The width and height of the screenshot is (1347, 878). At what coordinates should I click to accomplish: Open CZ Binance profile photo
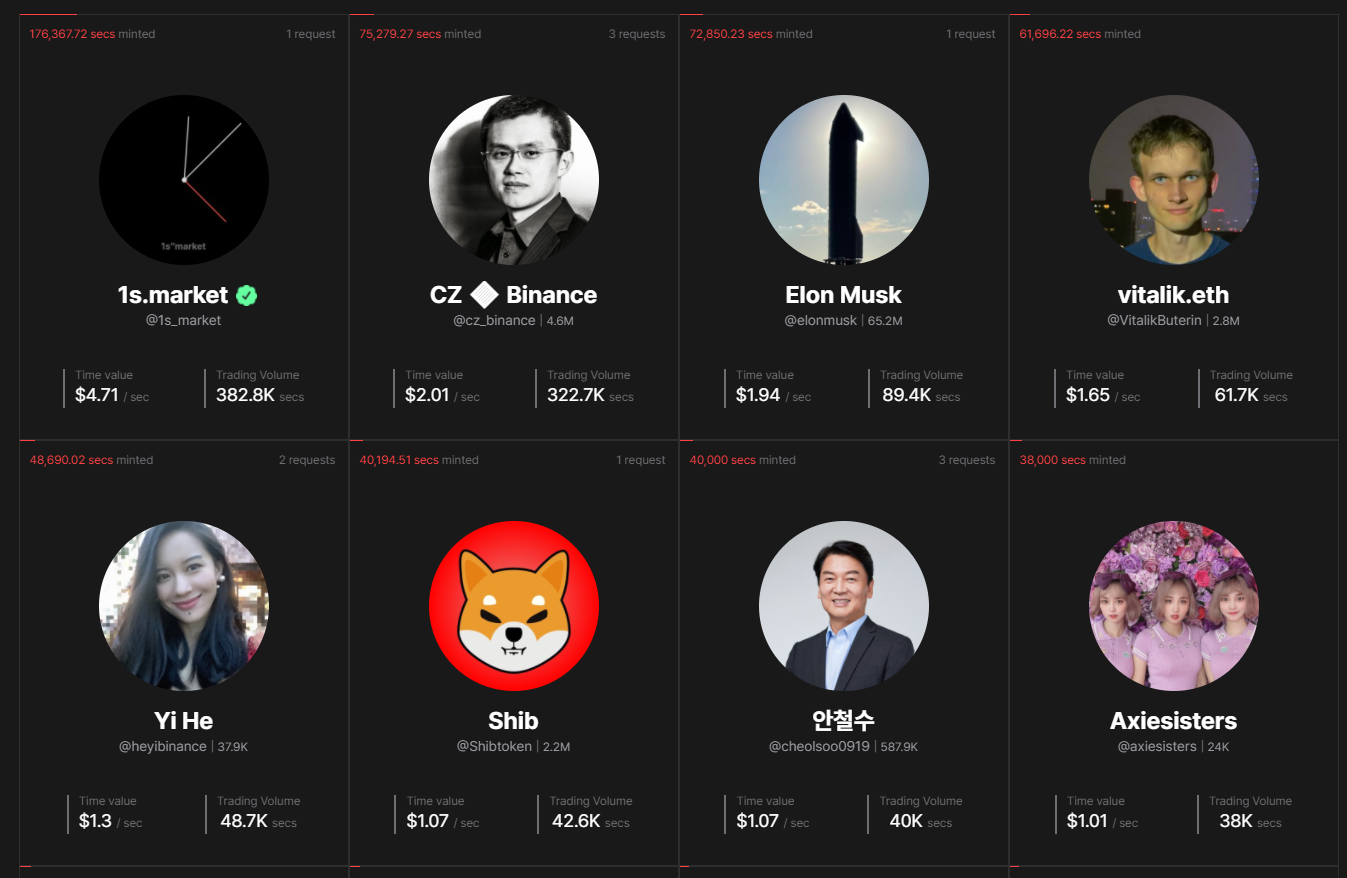coord(514,180)
